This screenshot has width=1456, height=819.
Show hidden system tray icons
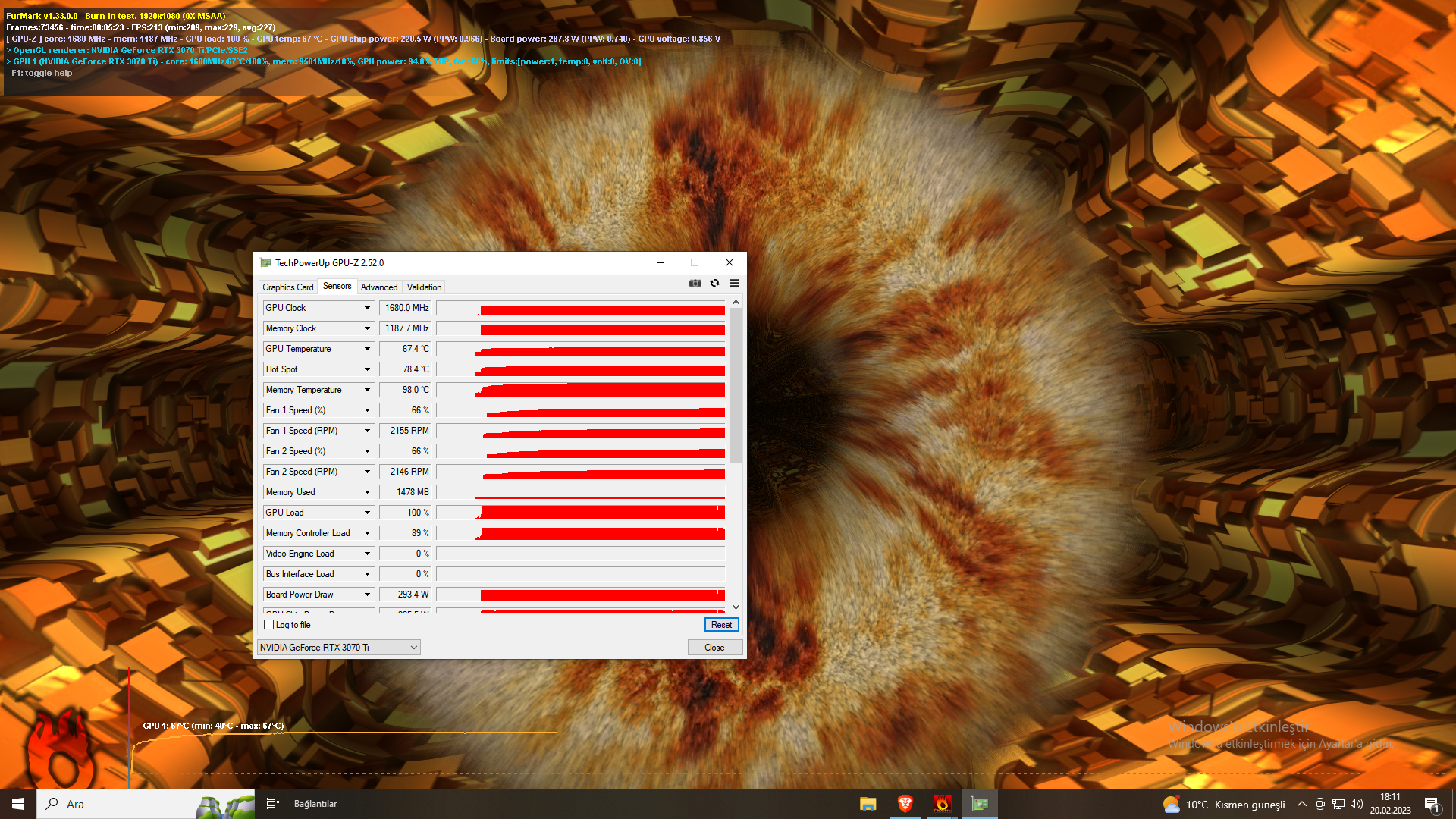(1302, 804)
